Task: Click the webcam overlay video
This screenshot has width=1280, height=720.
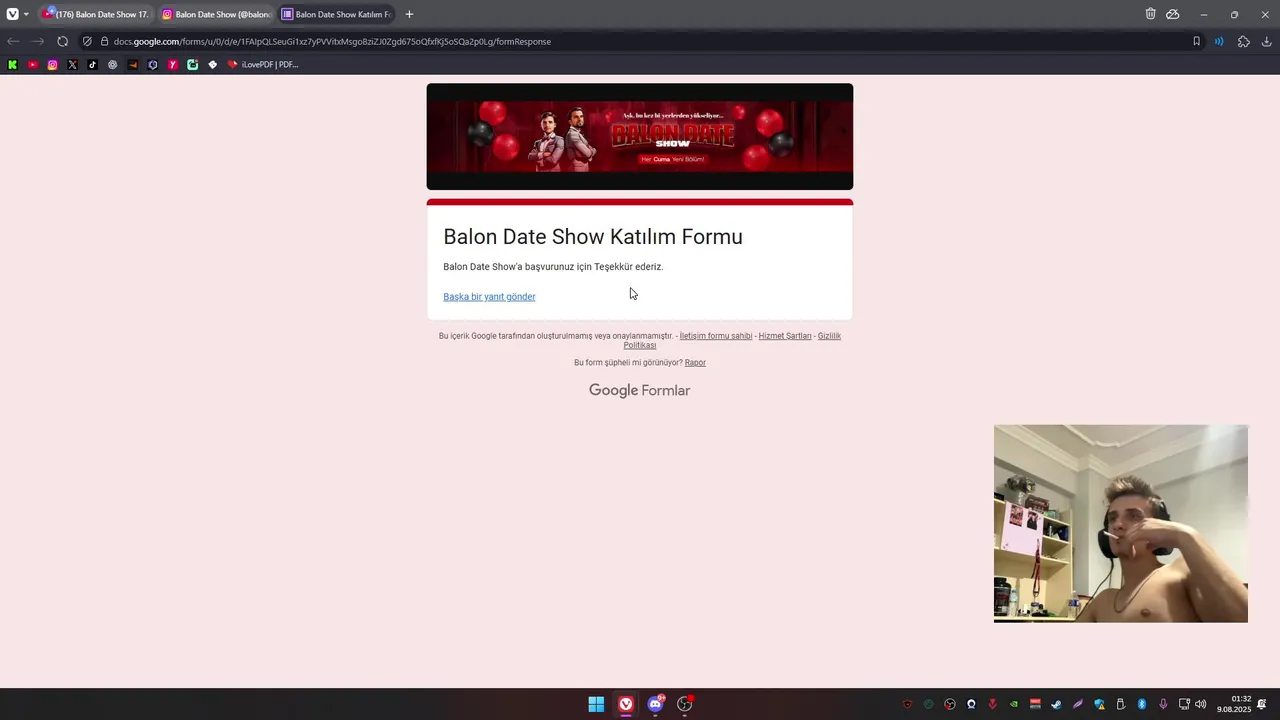Action: [x=1121, y=524]
